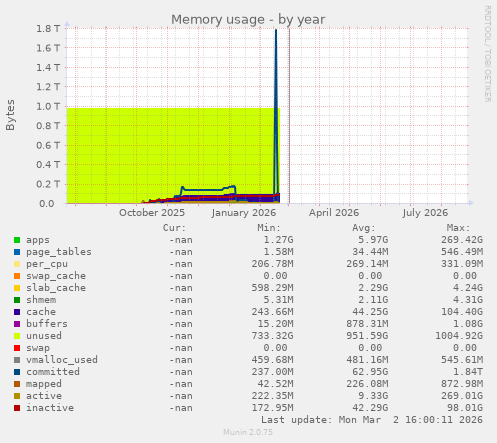Click the 'Avg:' column header
Image resolution: width=497 pixels, height=443 pixels.
[364, 228]
